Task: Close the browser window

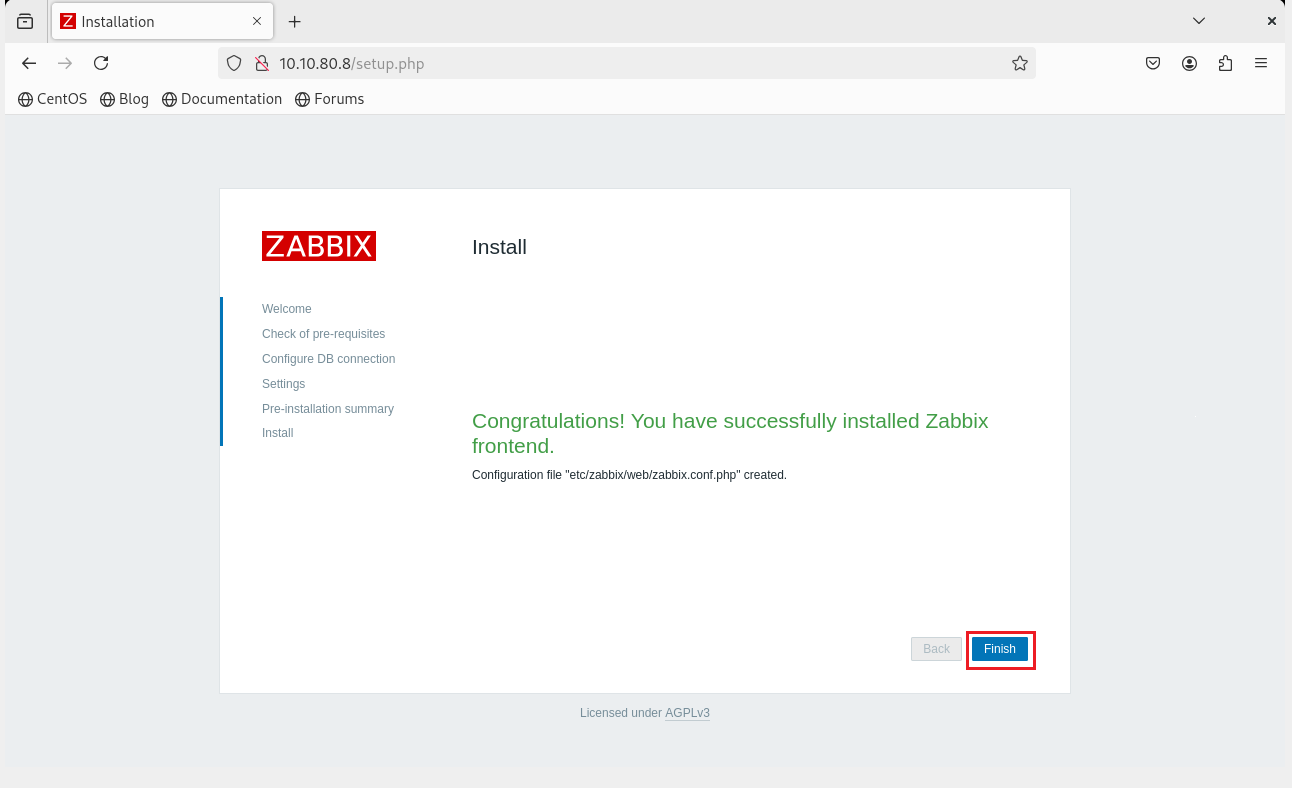Action: [1272, 21]
